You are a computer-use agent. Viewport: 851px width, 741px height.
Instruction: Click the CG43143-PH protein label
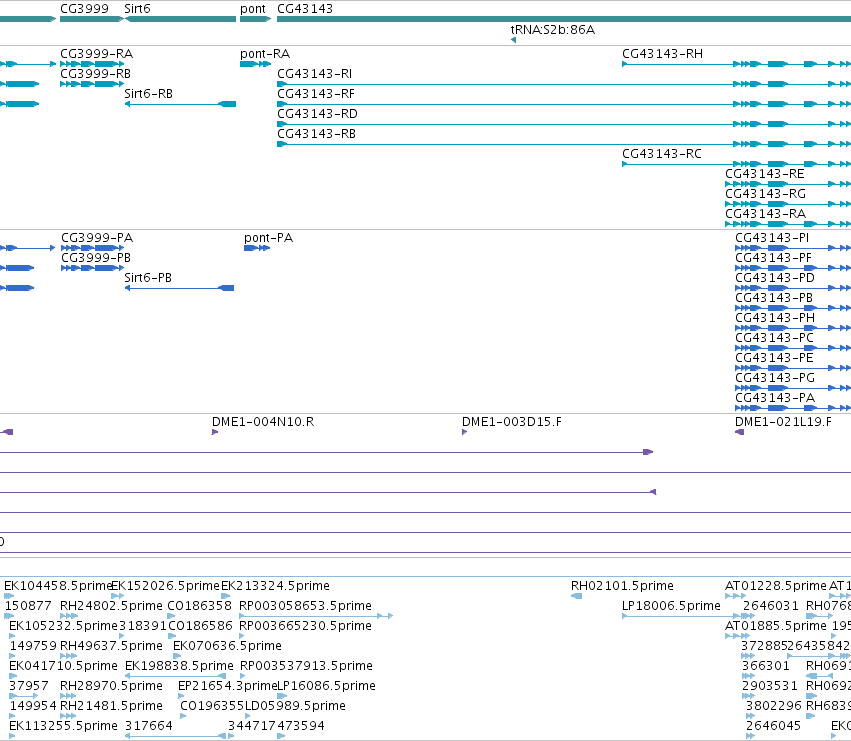click(775, 318)
